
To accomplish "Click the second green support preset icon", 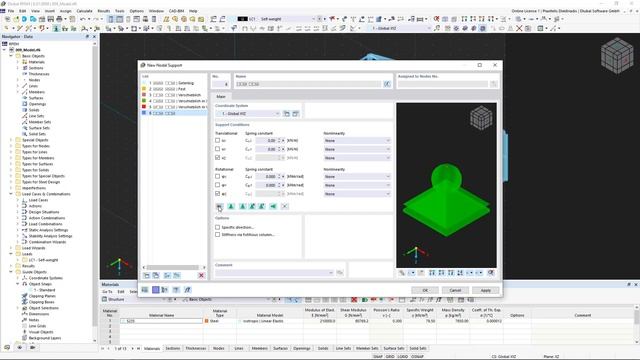I will tap(242, 206).
